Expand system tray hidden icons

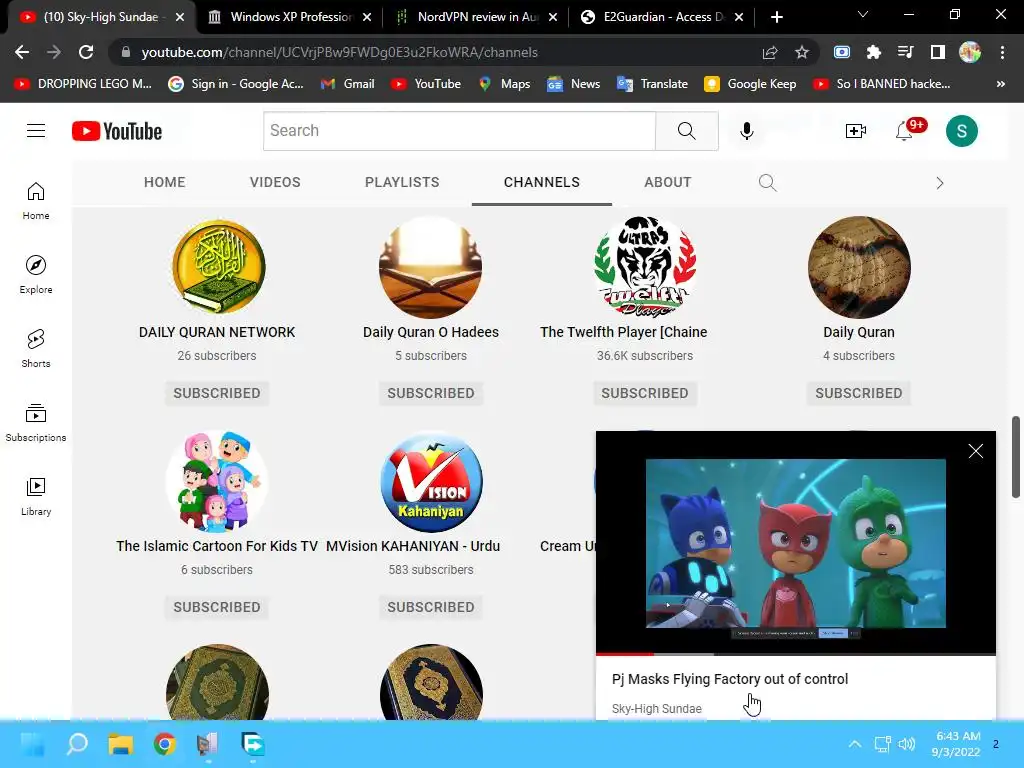[x=854, y=744]
